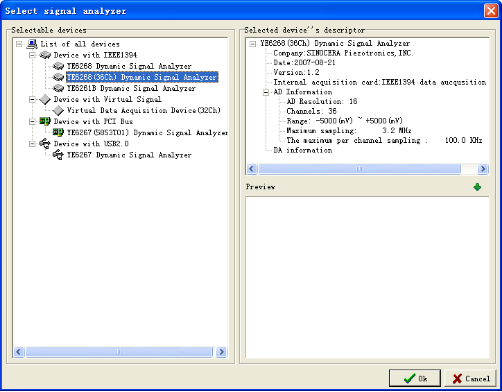Click the List of all devices label
502x392 pixels.
80,44
